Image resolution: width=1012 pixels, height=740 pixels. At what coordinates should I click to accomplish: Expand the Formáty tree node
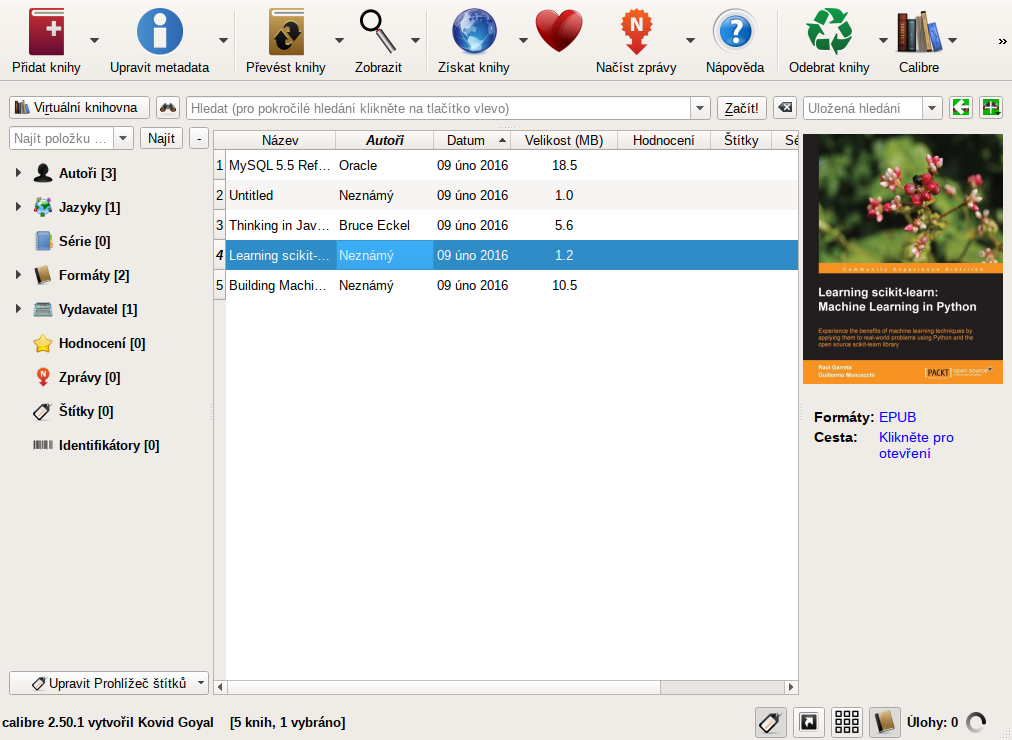tap(18, 275)
